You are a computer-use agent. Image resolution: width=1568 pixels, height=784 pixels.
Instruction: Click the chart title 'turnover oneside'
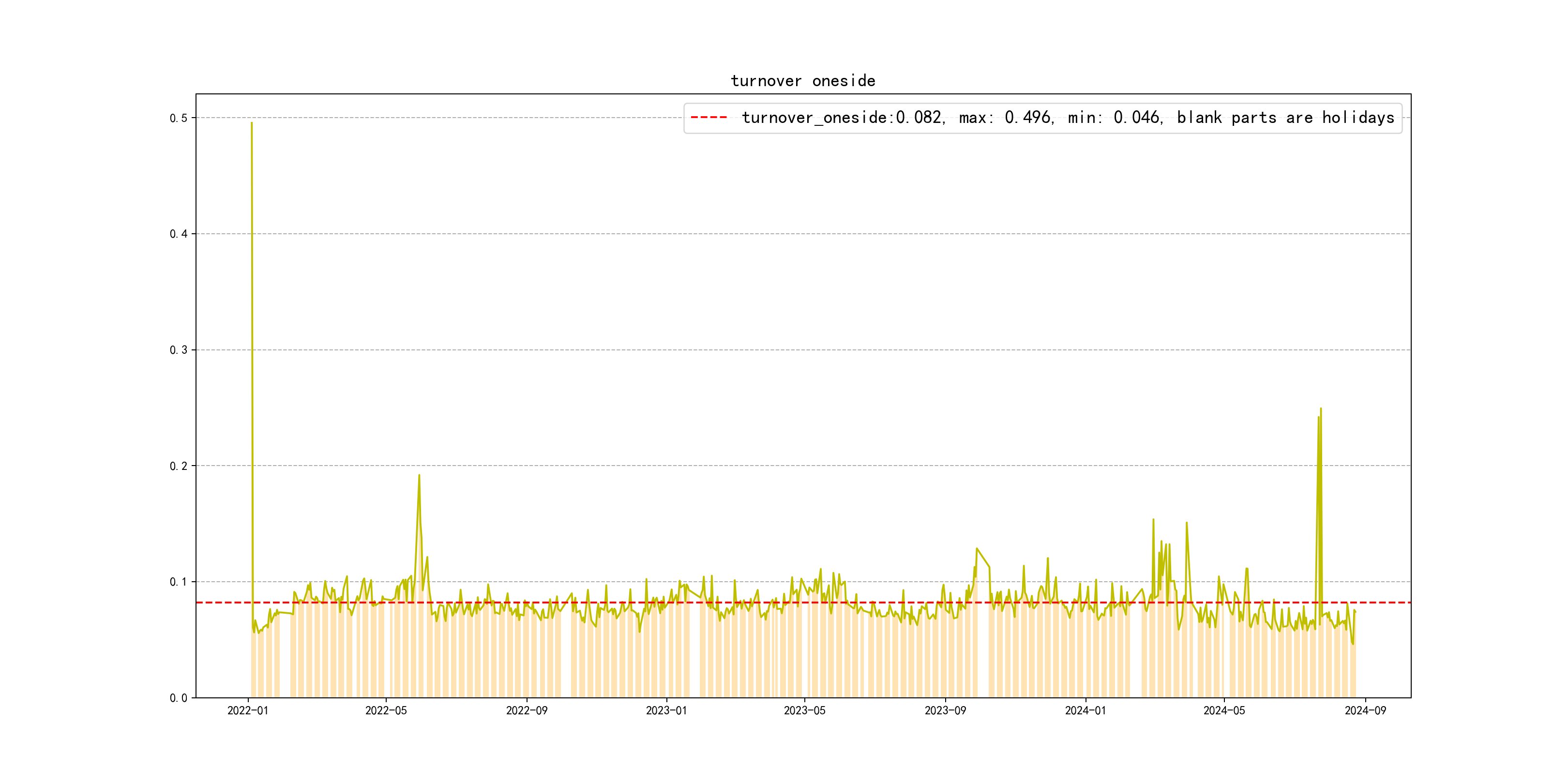803,81
